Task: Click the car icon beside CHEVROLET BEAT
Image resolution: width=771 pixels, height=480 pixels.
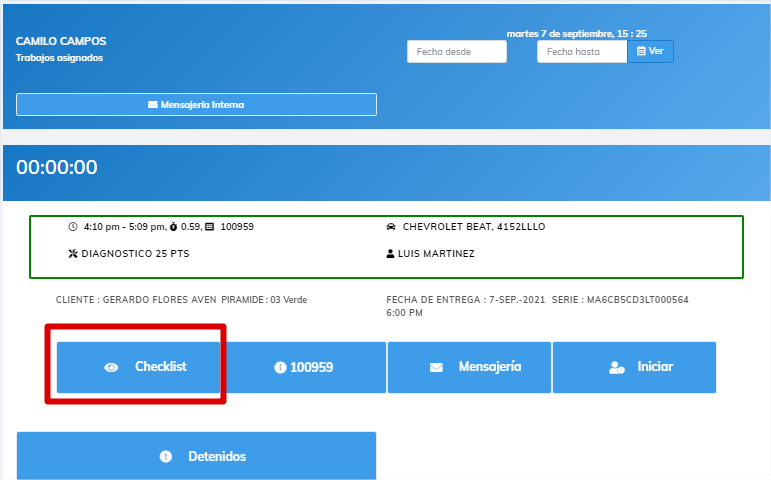Action: pyautogui.click(x=391, y=227)
